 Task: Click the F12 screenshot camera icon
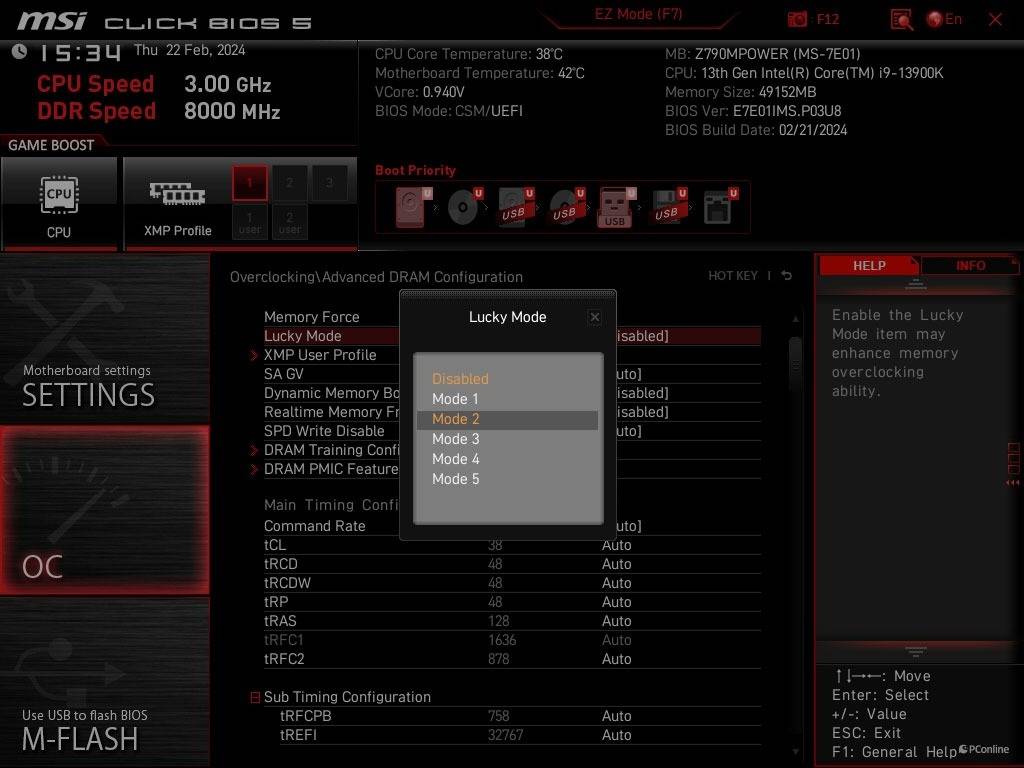pos(797,19)
